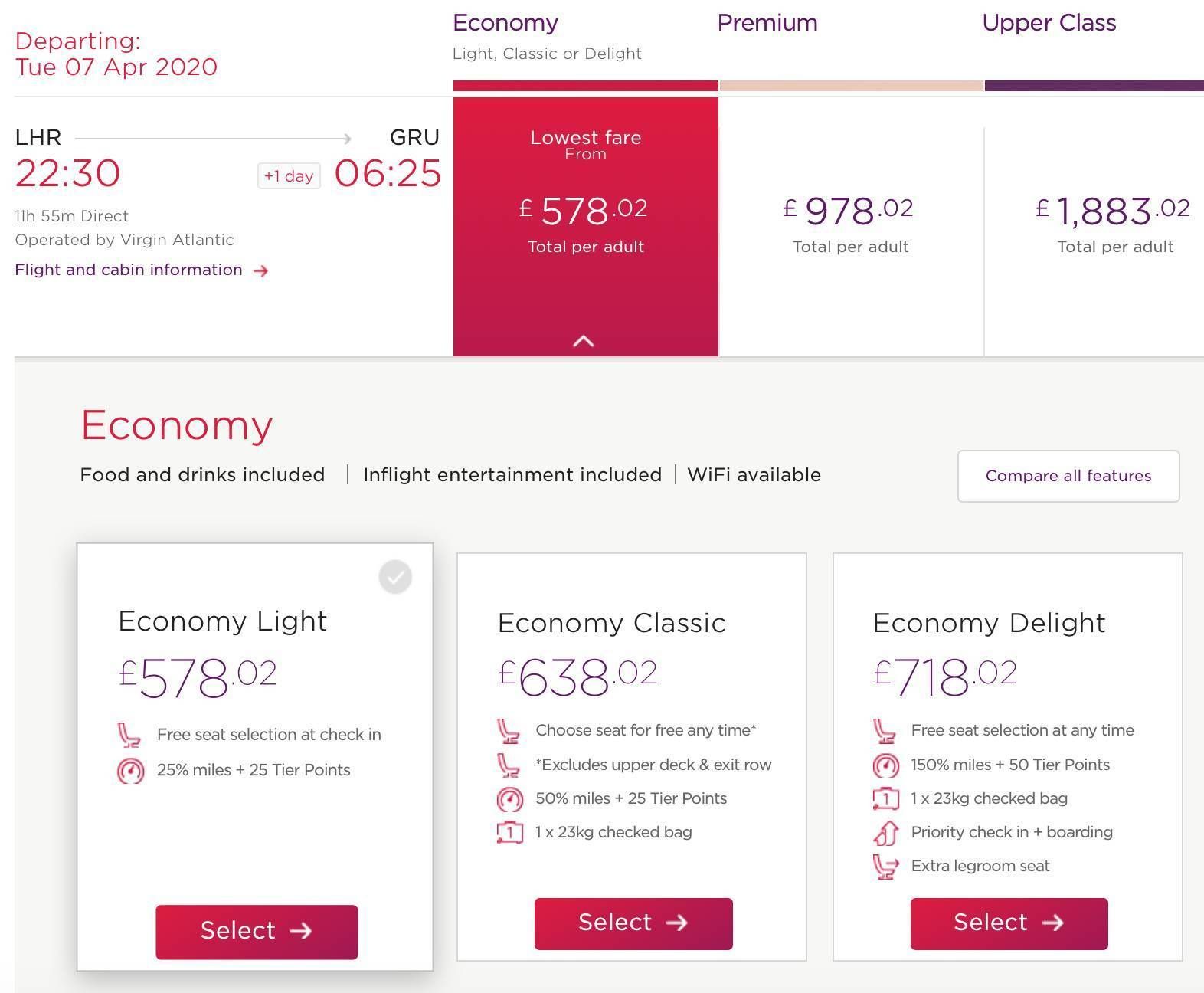Switch to the Premium cabin tab

pos(767,23)
